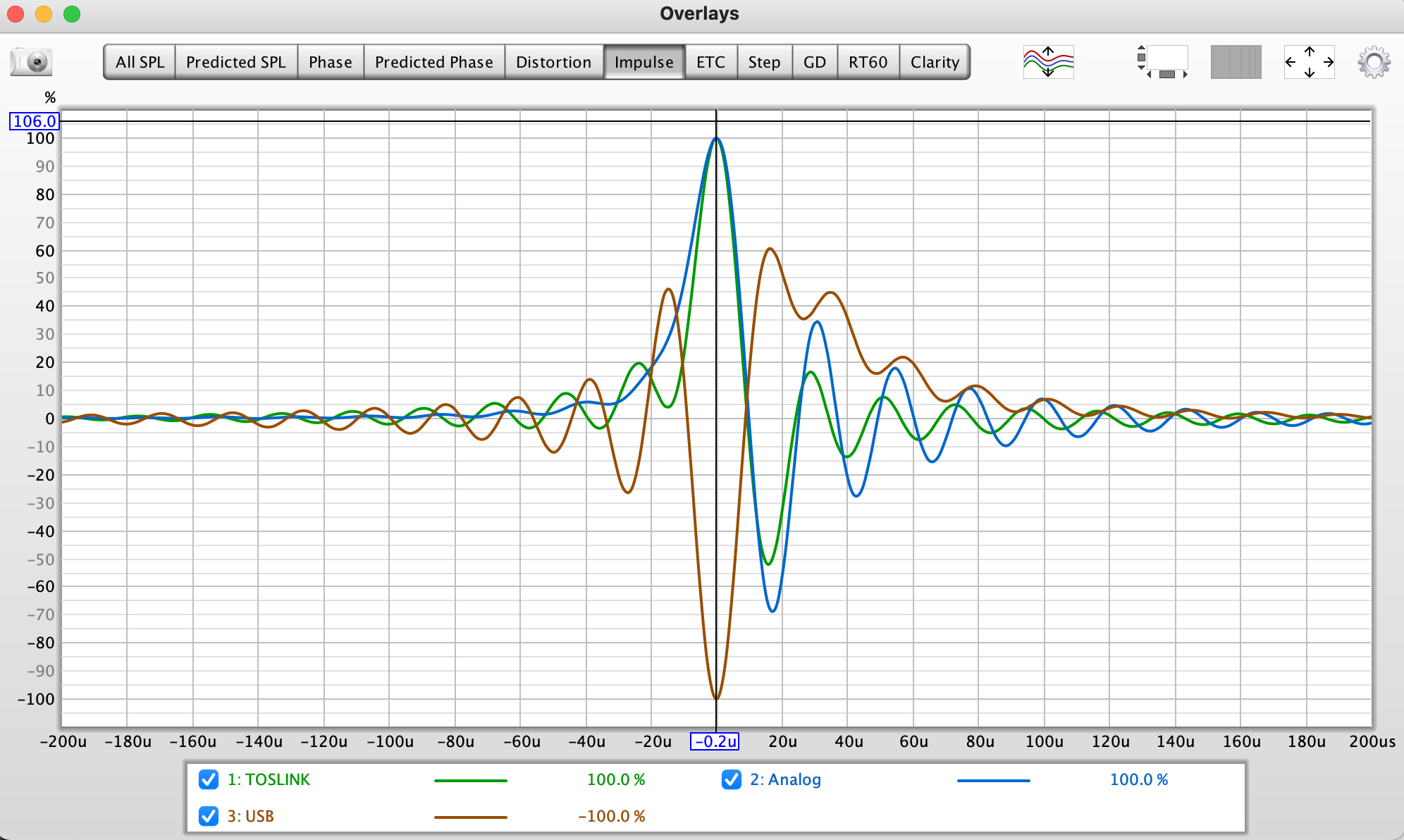Open the RT60 tab
This screenshot has width=1404, height=840.
(x=868, y=62)
